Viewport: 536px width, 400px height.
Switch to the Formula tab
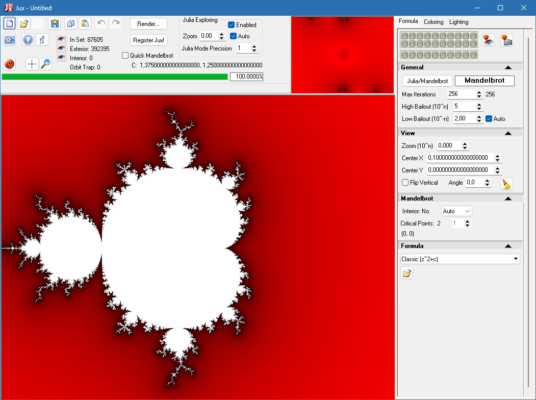[x=408, y=21]
